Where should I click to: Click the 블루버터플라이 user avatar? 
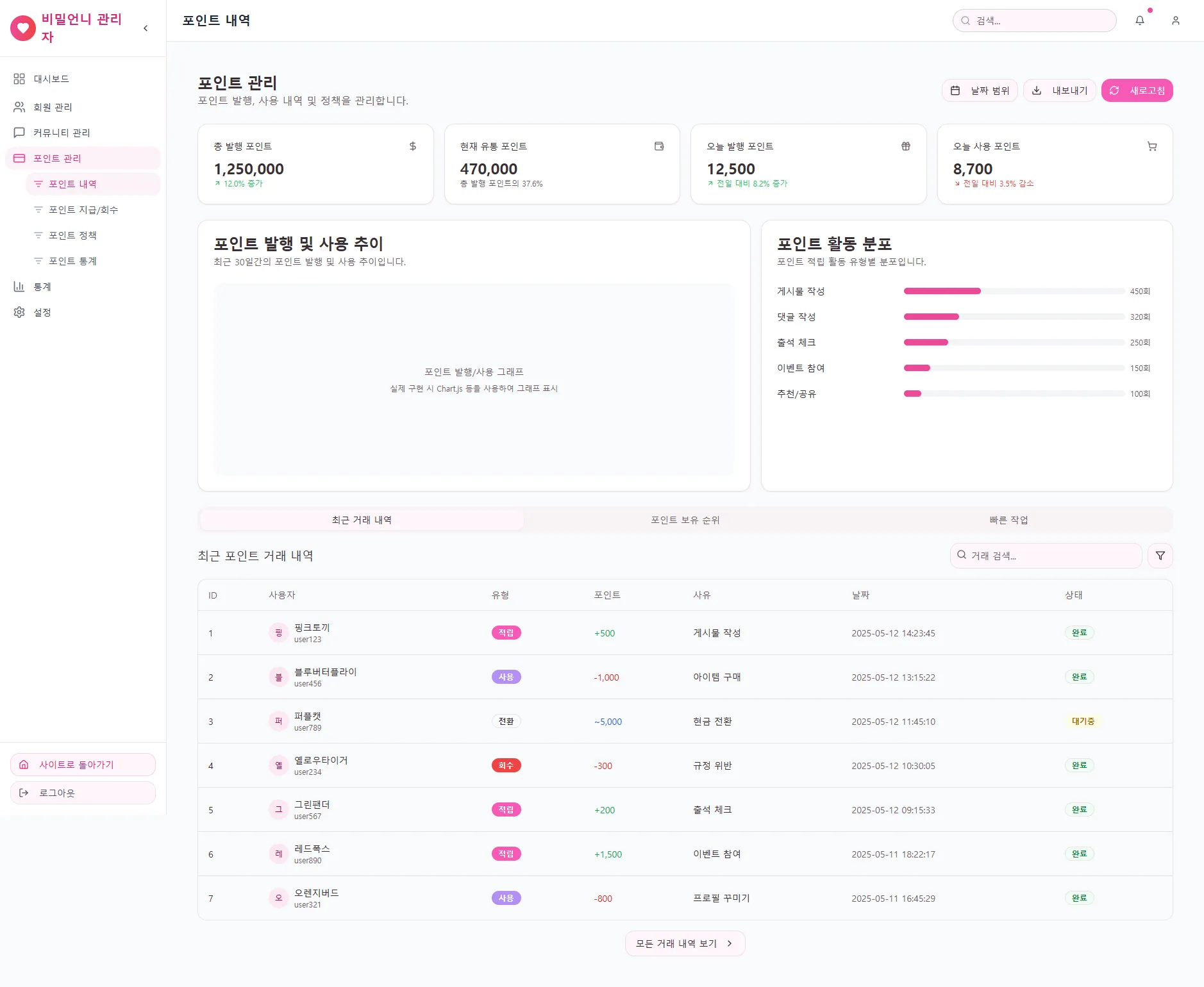click(x=279, y=677)
